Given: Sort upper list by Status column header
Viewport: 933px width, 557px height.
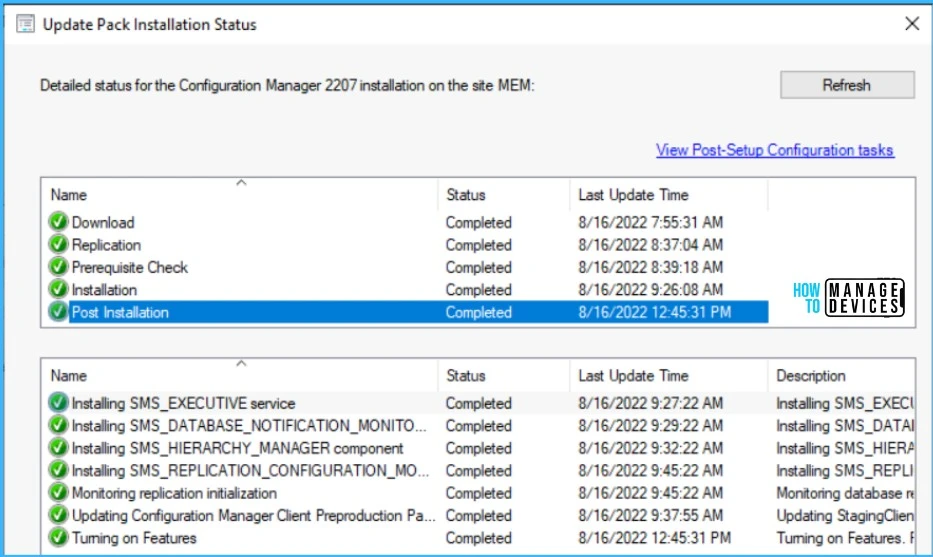Looking at the screenshot, I should 504,195.
